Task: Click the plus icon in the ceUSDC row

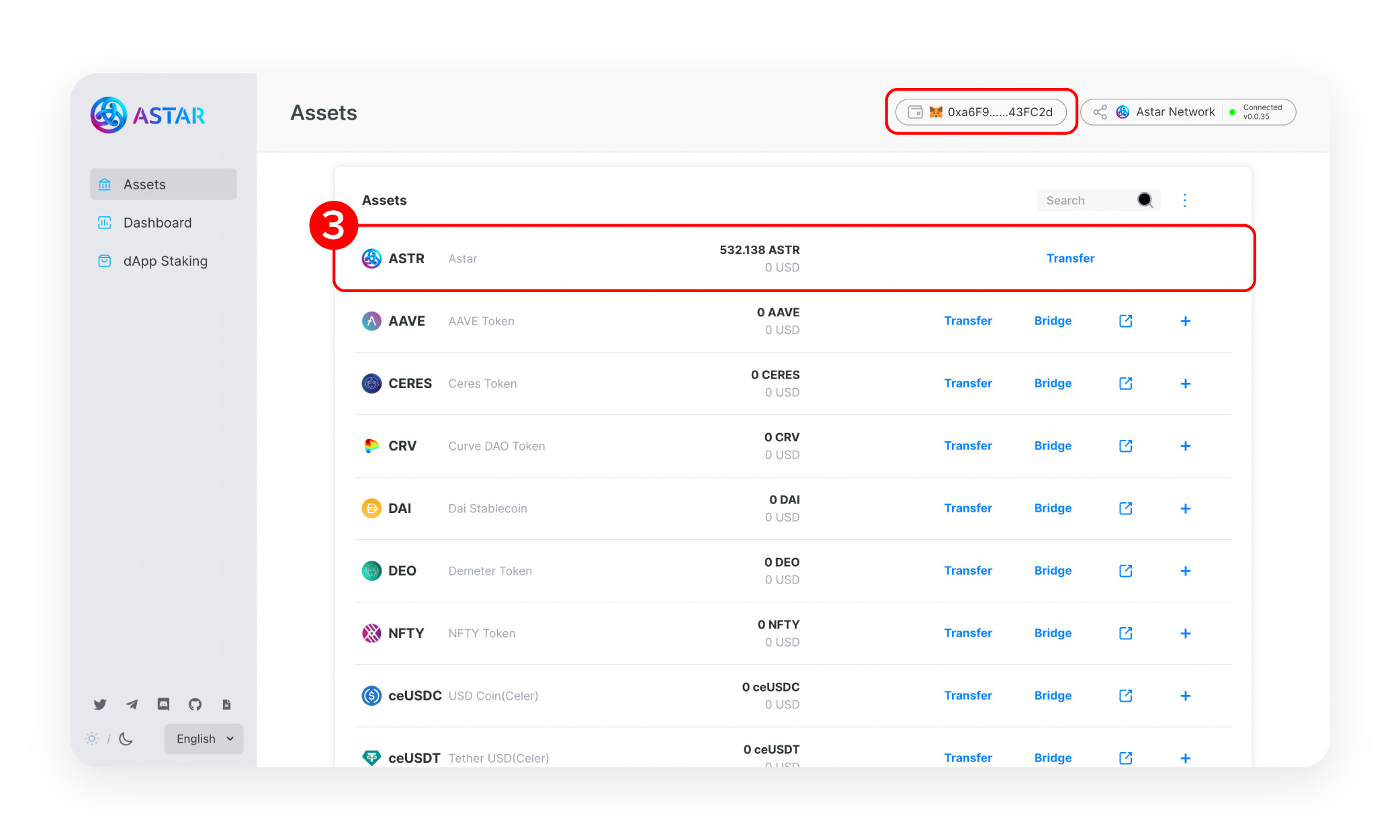Action: [x=1186, y=696]
